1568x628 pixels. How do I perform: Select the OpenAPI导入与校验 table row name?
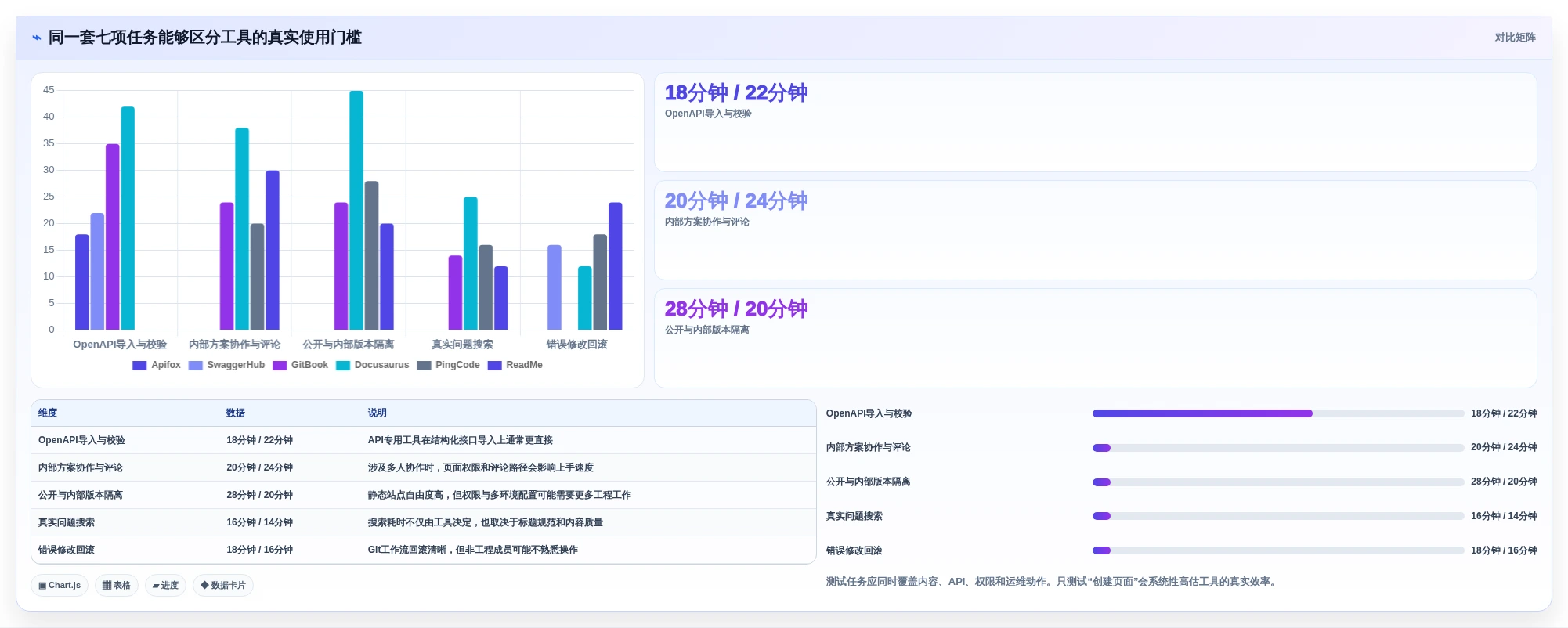point(81,440)
